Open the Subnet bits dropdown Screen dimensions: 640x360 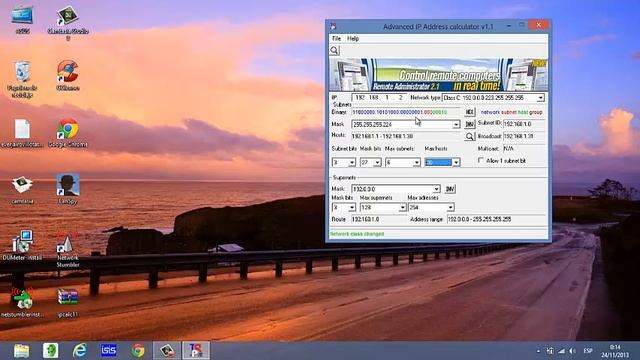(352, 162)
